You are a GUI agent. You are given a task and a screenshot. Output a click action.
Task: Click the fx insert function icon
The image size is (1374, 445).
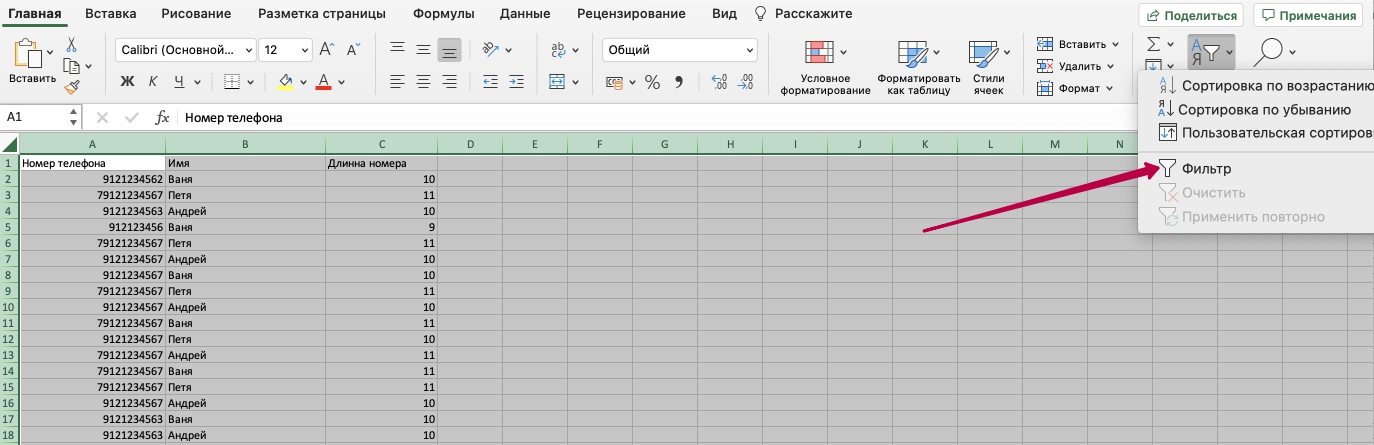(x=162, y=117)
